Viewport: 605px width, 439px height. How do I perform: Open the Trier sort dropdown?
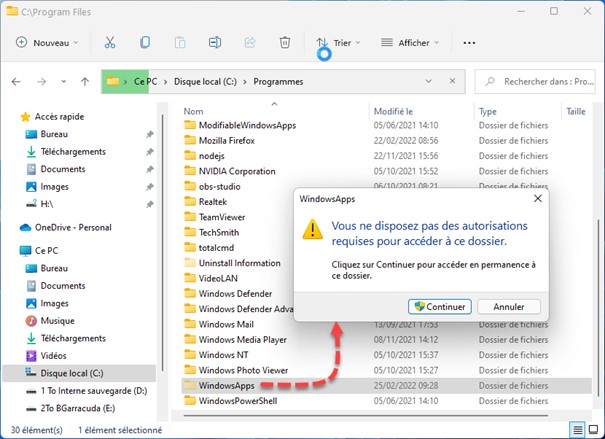point(338,43)
